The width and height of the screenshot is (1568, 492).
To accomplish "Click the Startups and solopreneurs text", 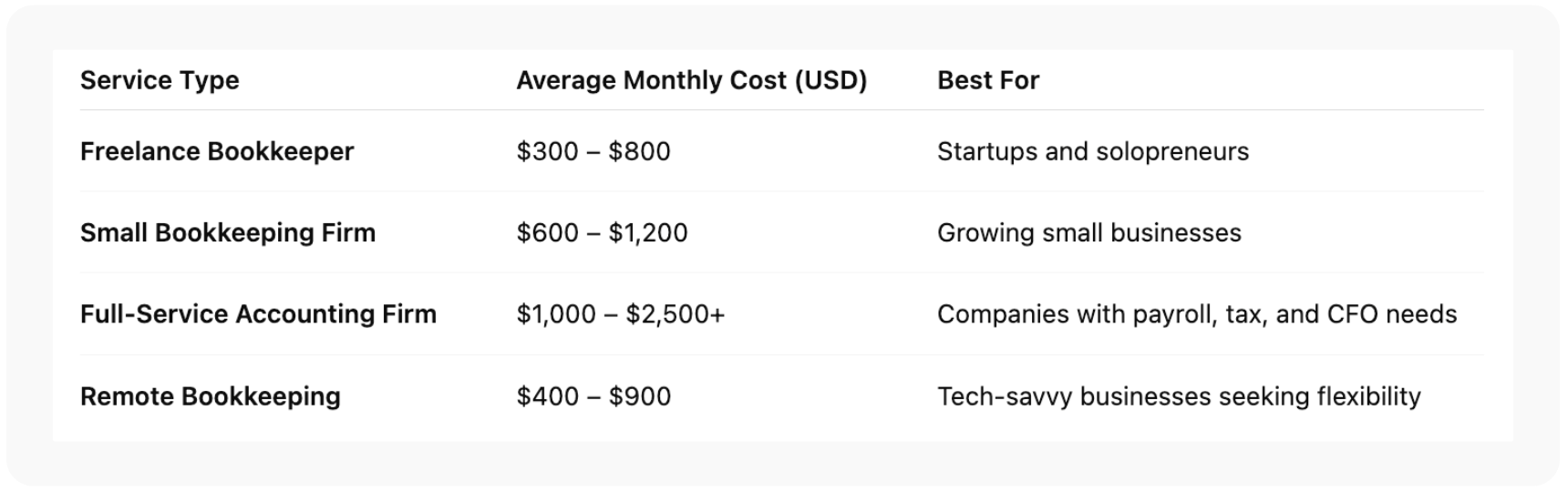I will pos(1092,151).
